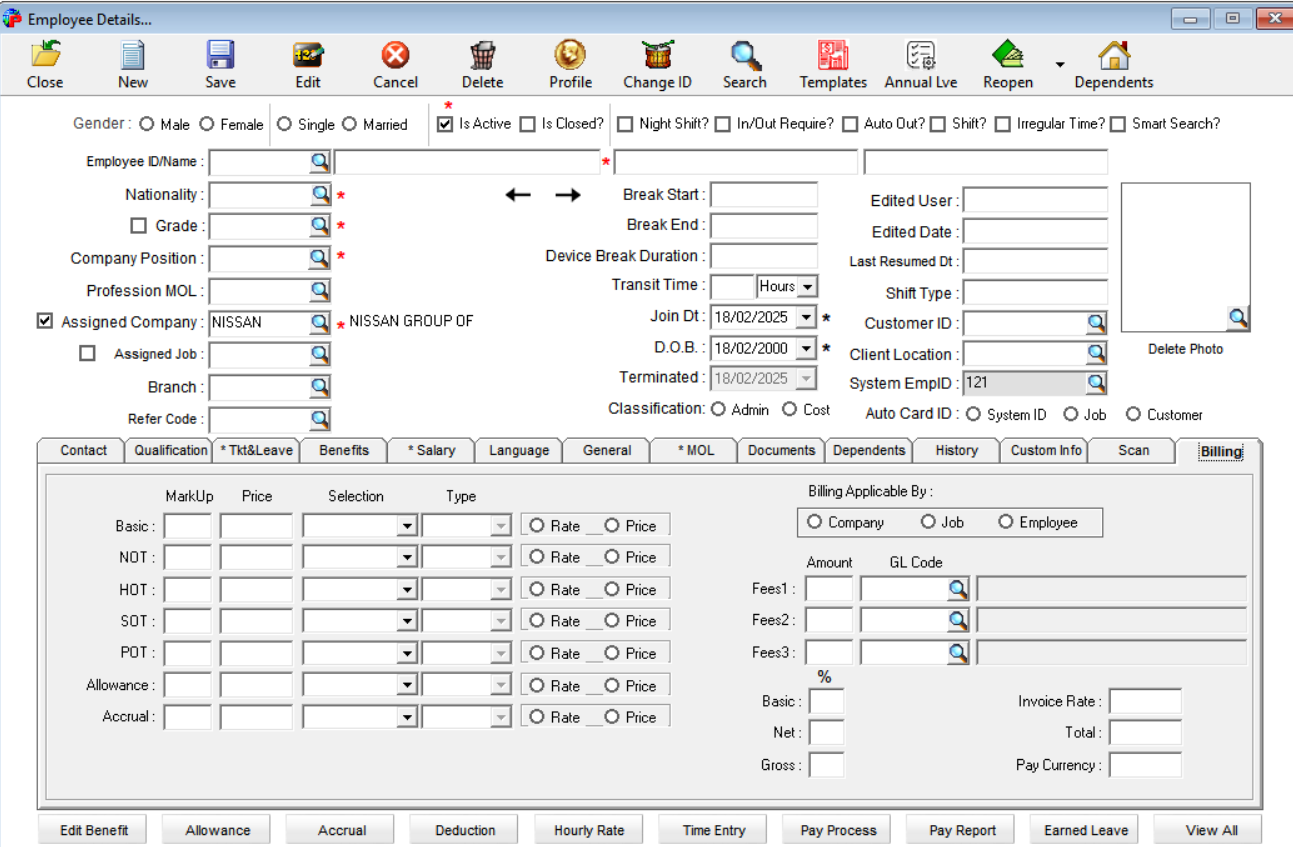Viewport: 1293px width, 847px height.
Task: Open the Nationality lookup magnifier
Action: pyautogui.click(x=319, y=194)
